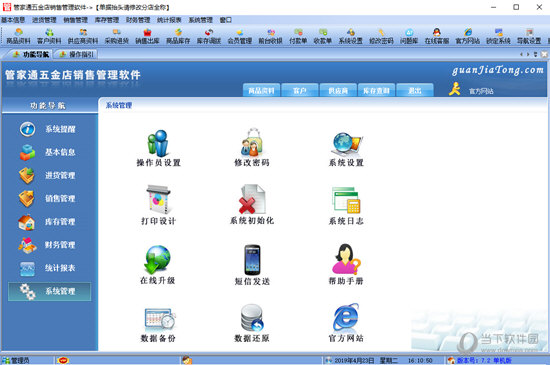
Task: Select 库存管理 in left sidebar
Action: pyautogui.click(x=49, y=222)
